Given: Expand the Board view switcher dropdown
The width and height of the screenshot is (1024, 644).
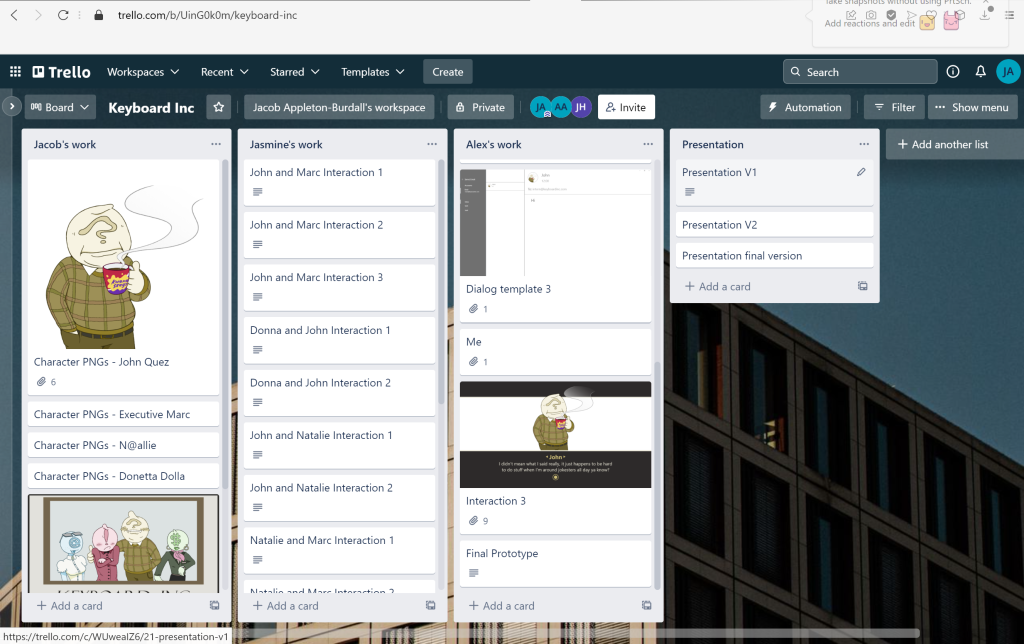Looking at the screenshot, I should [60, 107].
